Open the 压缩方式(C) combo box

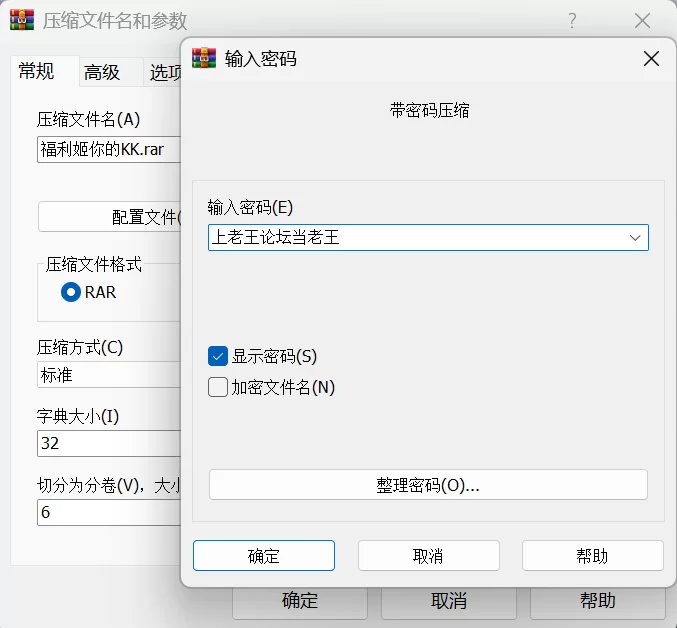pos(108,375)
